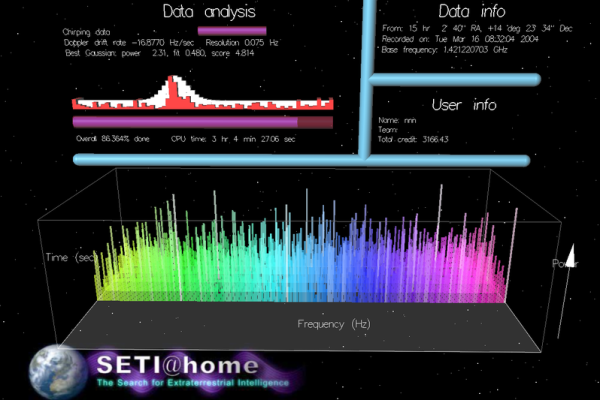Click The Search for Extraterrestrial Intelligence tagline
This screenshot has width=600, height=400.
tap(193, 382)
